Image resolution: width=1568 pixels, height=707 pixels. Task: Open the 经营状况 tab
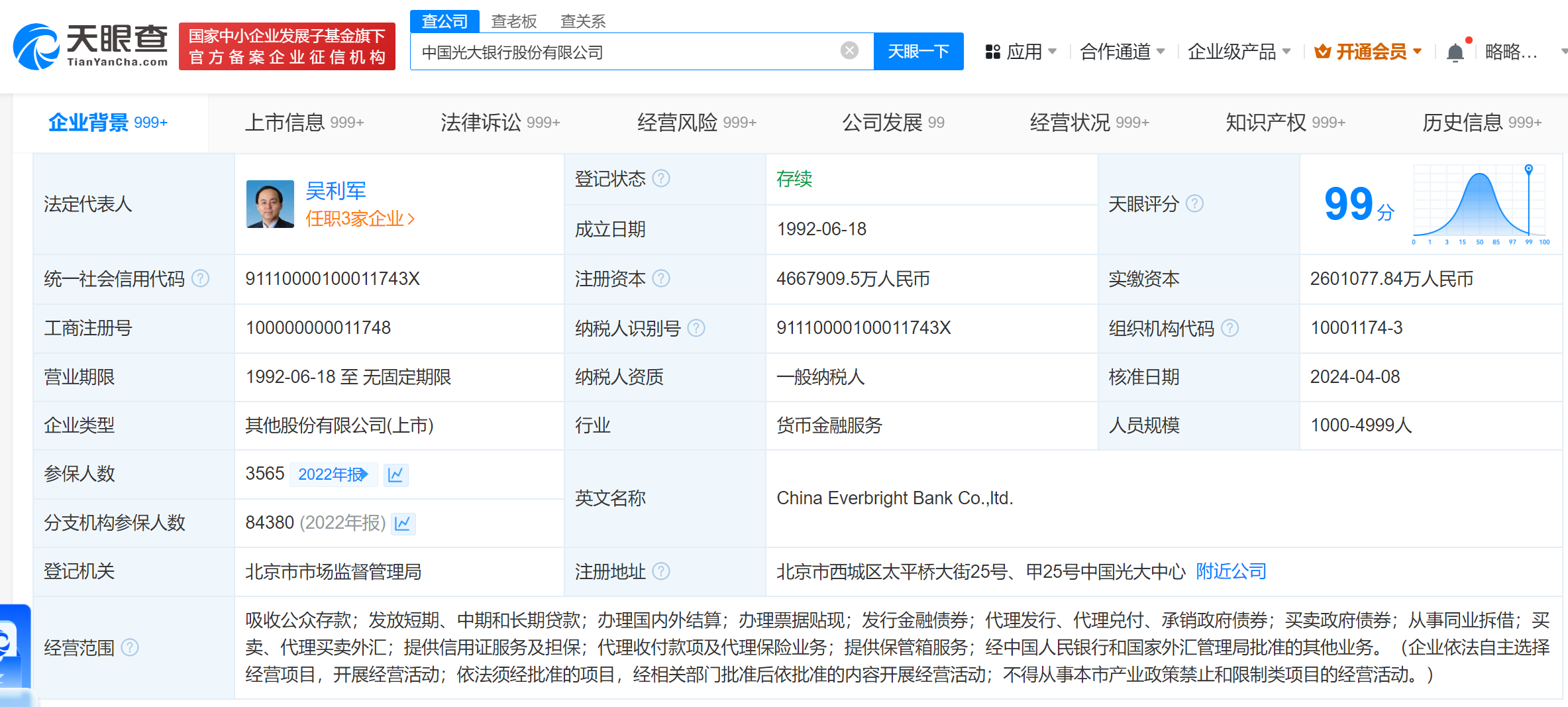click(1090, 123)
